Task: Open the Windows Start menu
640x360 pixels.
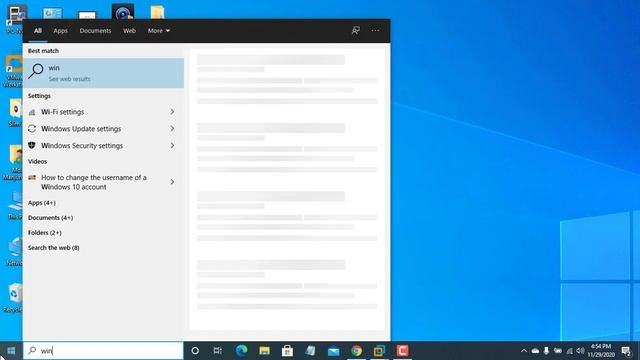Action: pyautogui.click(x=11, y=351)
